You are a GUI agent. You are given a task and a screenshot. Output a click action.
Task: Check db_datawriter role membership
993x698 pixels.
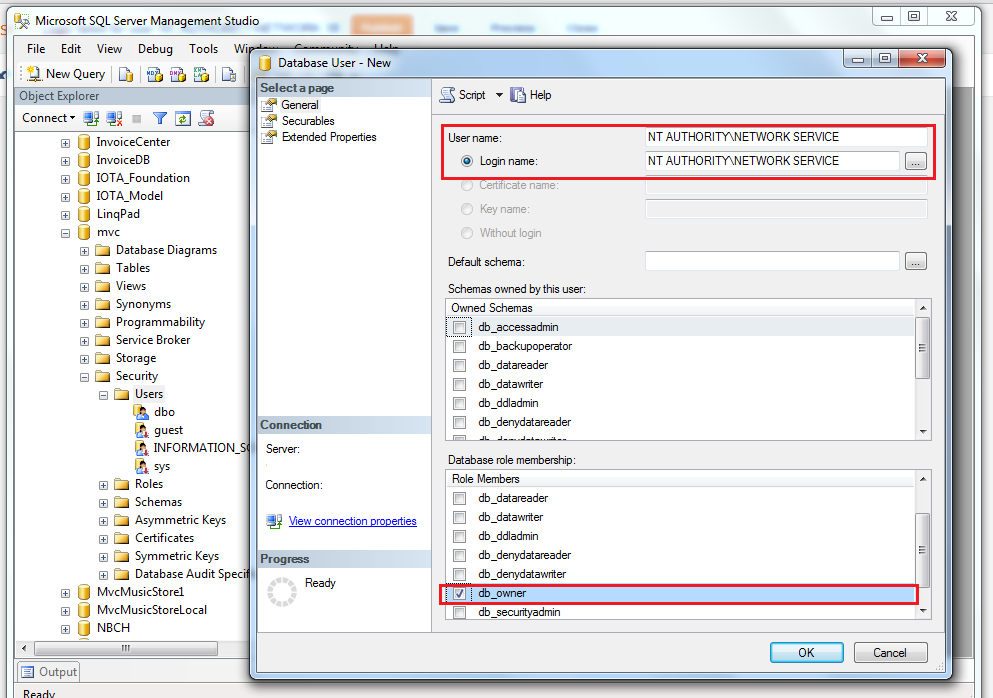[x=460, y=517]
